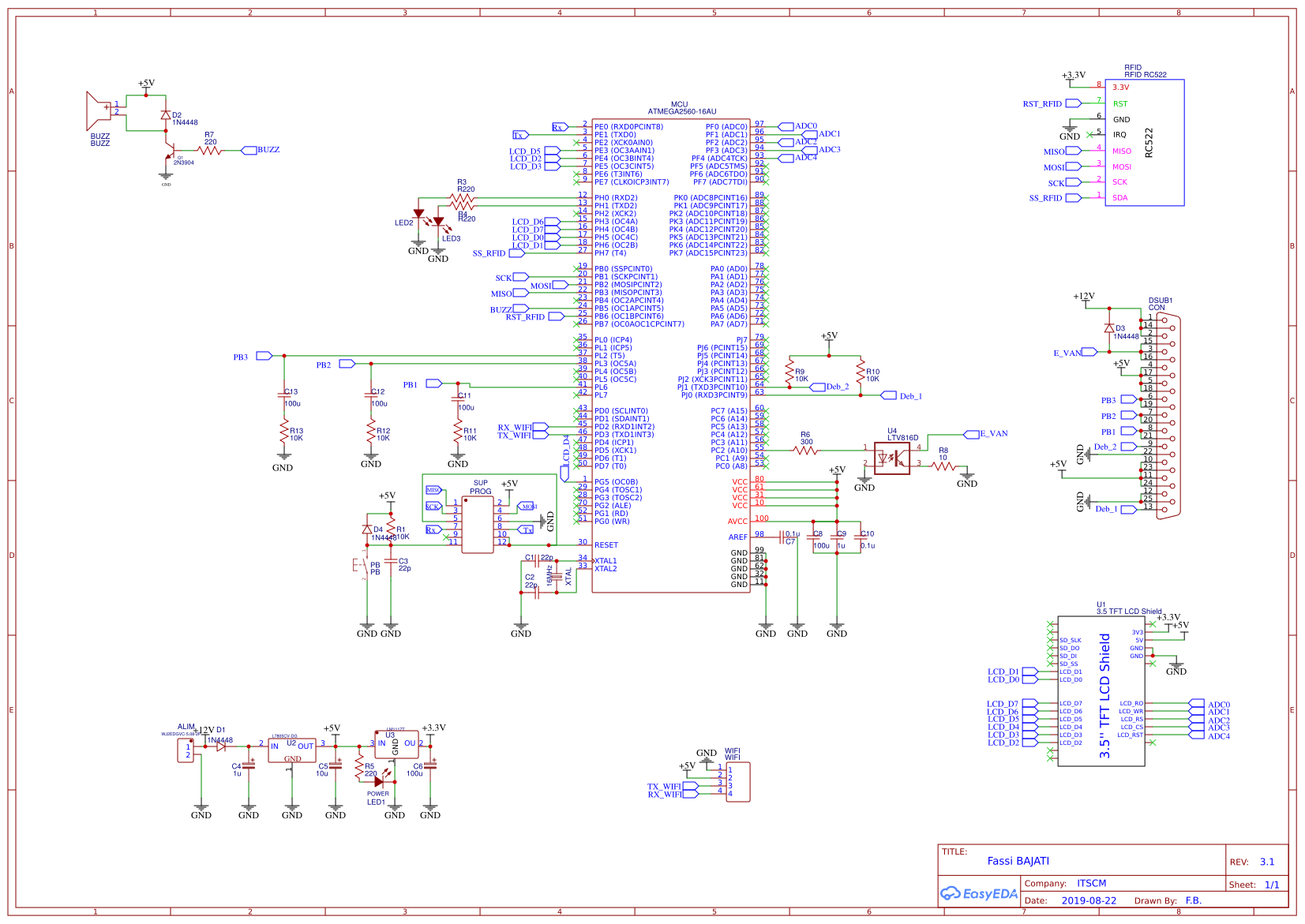Click the EasyEDA logo
The image size is (1305, 924).
(x=979, y=894)
